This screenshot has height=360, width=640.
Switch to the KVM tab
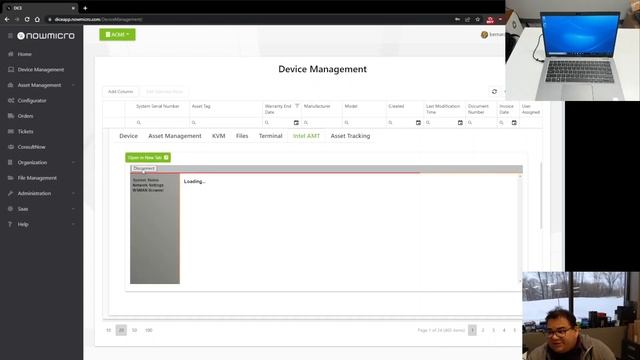pyautogui.click(x=218, y=136)
